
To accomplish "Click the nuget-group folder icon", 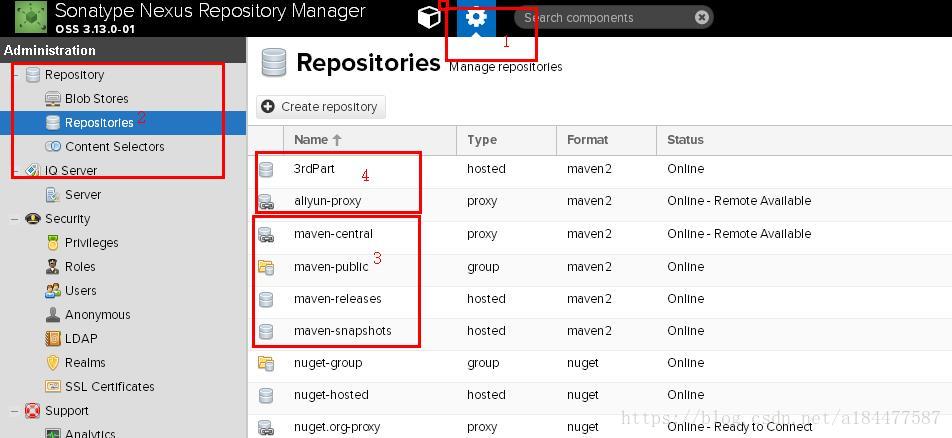I will pyautogui.click(x=265, y=363).
